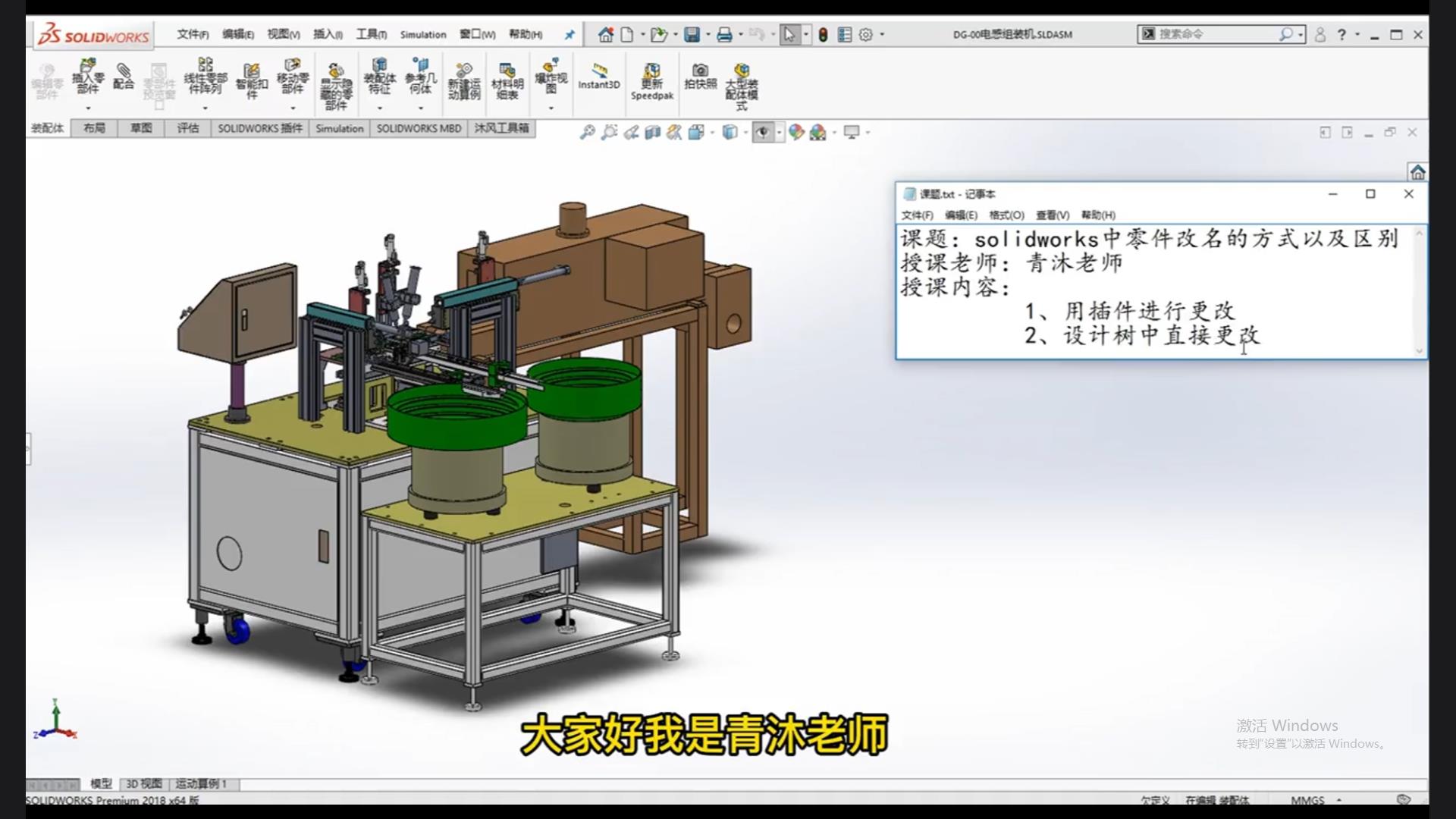Click the Home icon in the quick toolbar
The width and height of the screenshot is (1456, 819).
tap(605, 34)
